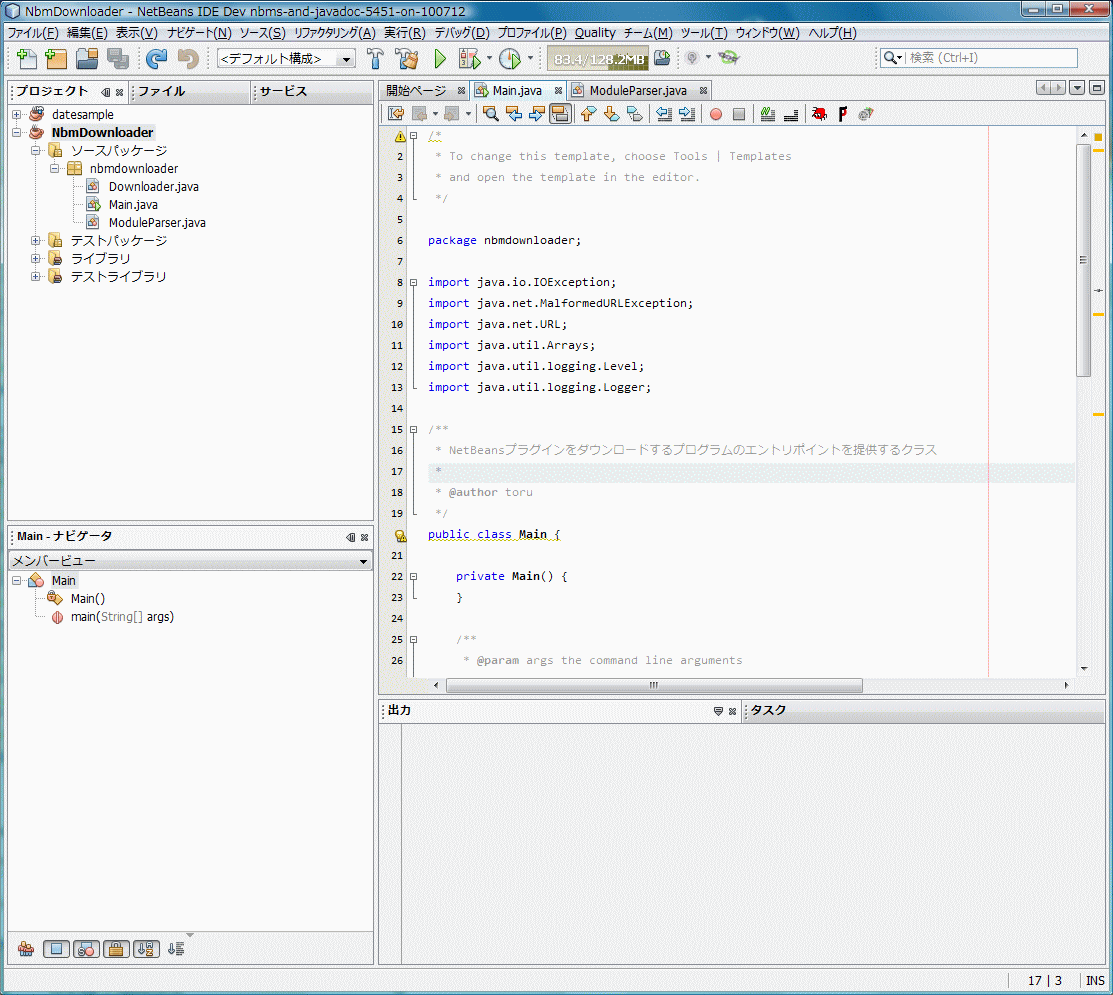Jump to the previous bookmark
The height and width of the screenshot is (995, 1113).
point(588,114)
